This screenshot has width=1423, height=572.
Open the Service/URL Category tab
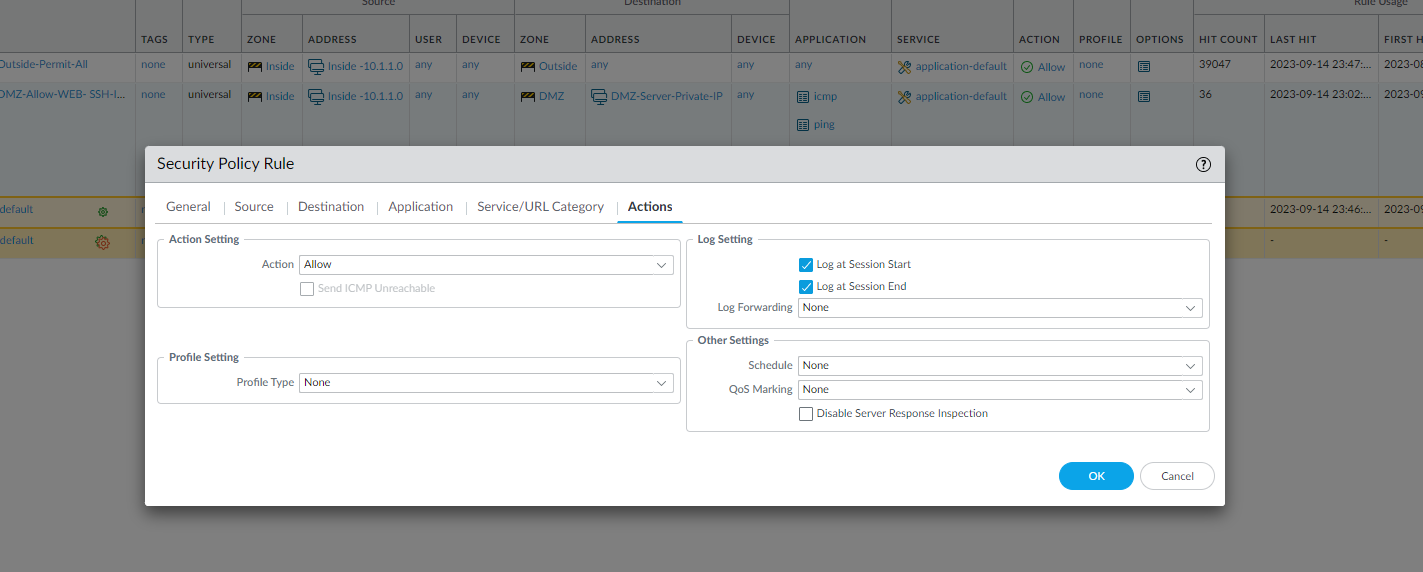540,207
